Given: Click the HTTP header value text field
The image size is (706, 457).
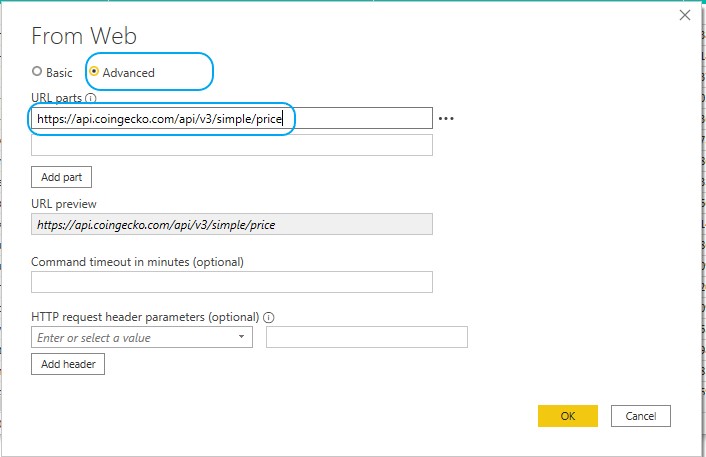Looking at the screenshot, I should pyautogui.click(x=367, y=338).
